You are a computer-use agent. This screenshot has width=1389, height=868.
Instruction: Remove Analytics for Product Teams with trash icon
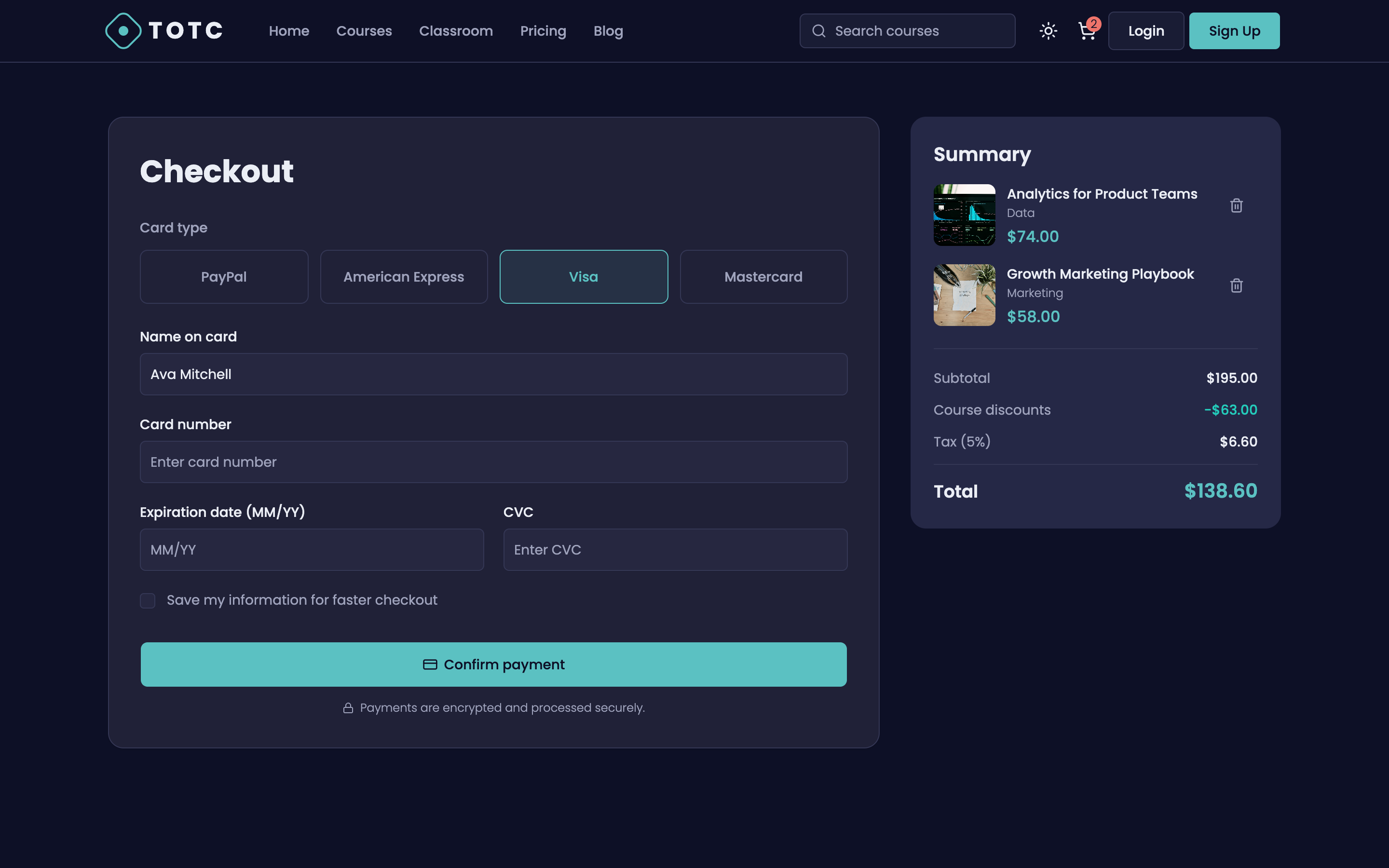click(x=1236, y=205)
